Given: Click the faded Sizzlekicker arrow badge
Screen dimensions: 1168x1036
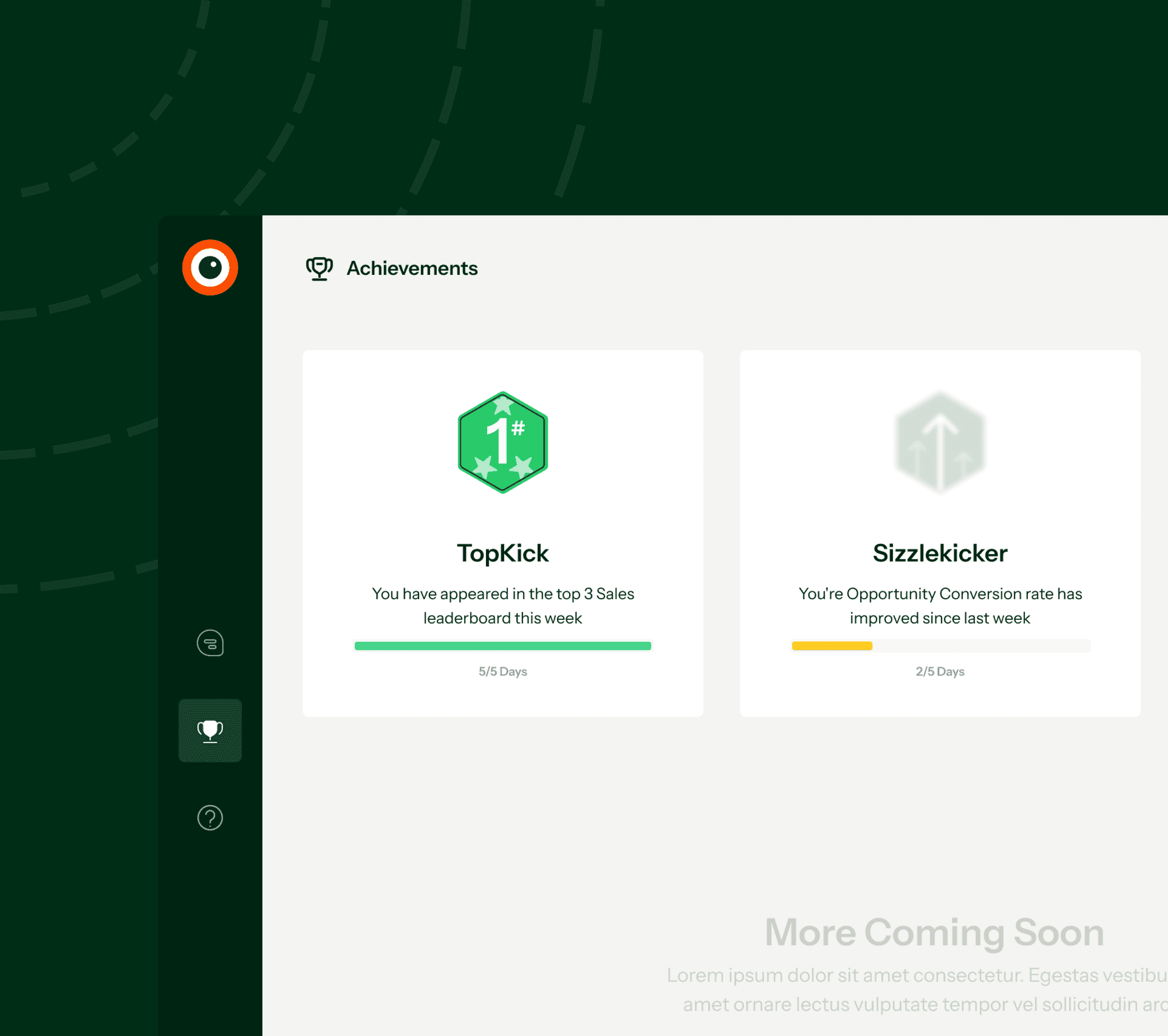Looking at the screenshot, I should point(940,442).
